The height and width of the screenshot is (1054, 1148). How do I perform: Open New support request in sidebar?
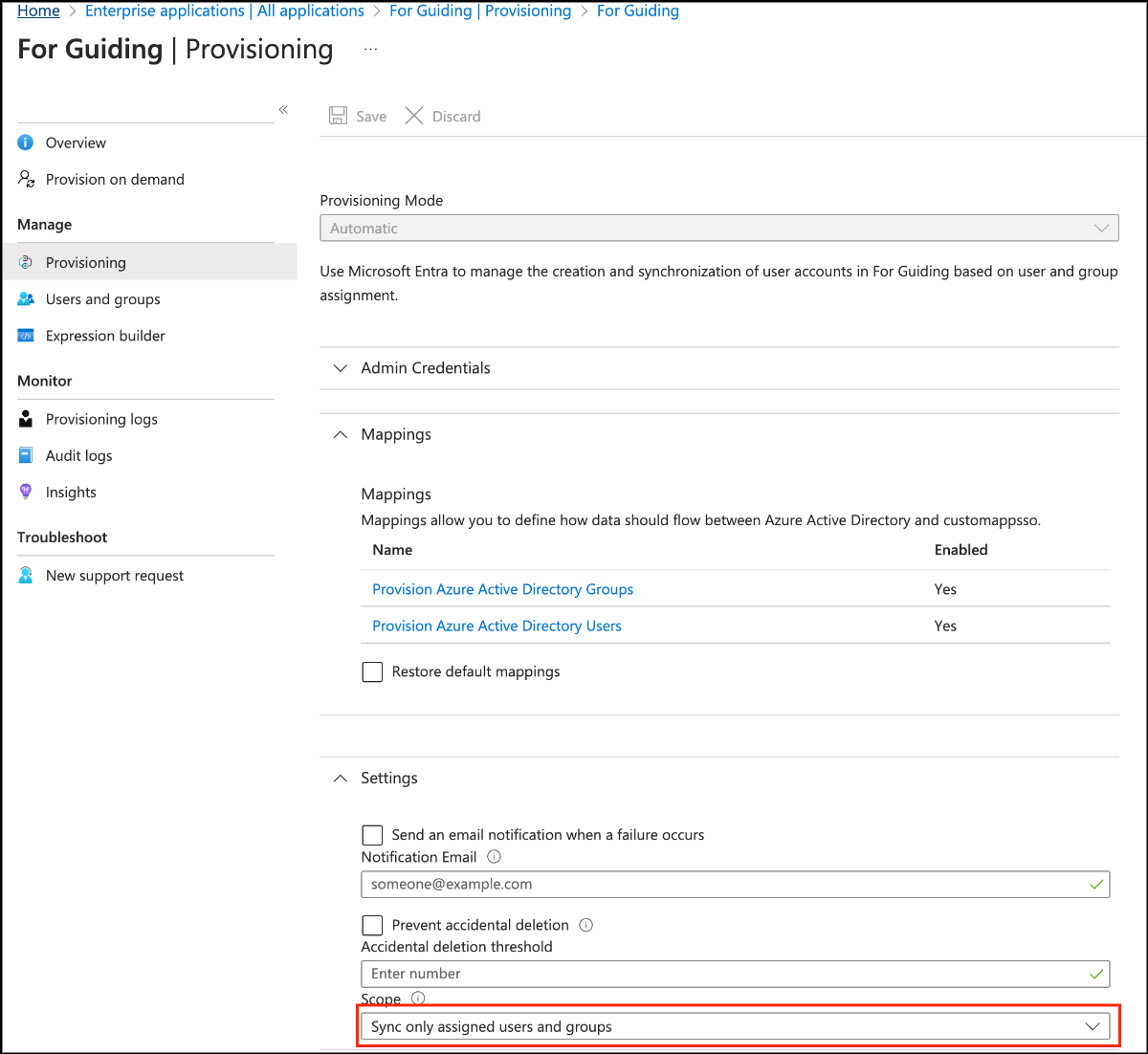(x=114, y=576)
